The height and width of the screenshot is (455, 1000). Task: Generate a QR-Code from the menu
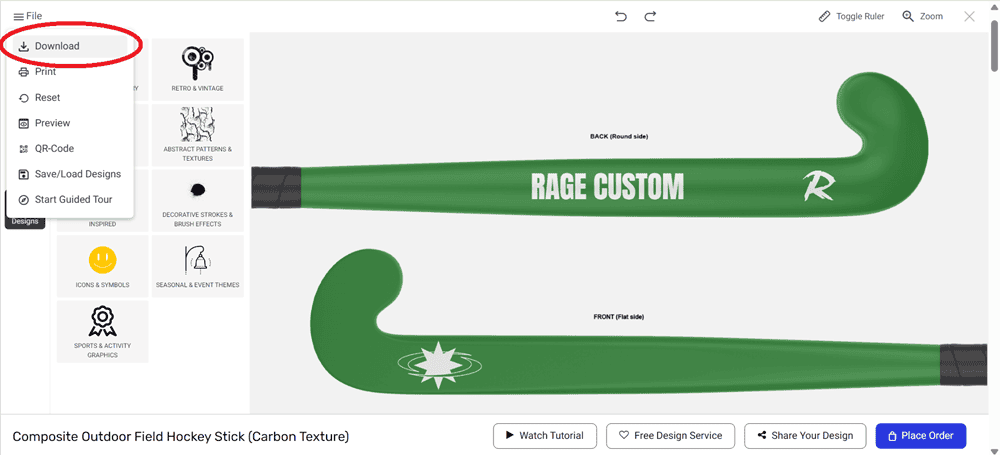tap(54, 149)
